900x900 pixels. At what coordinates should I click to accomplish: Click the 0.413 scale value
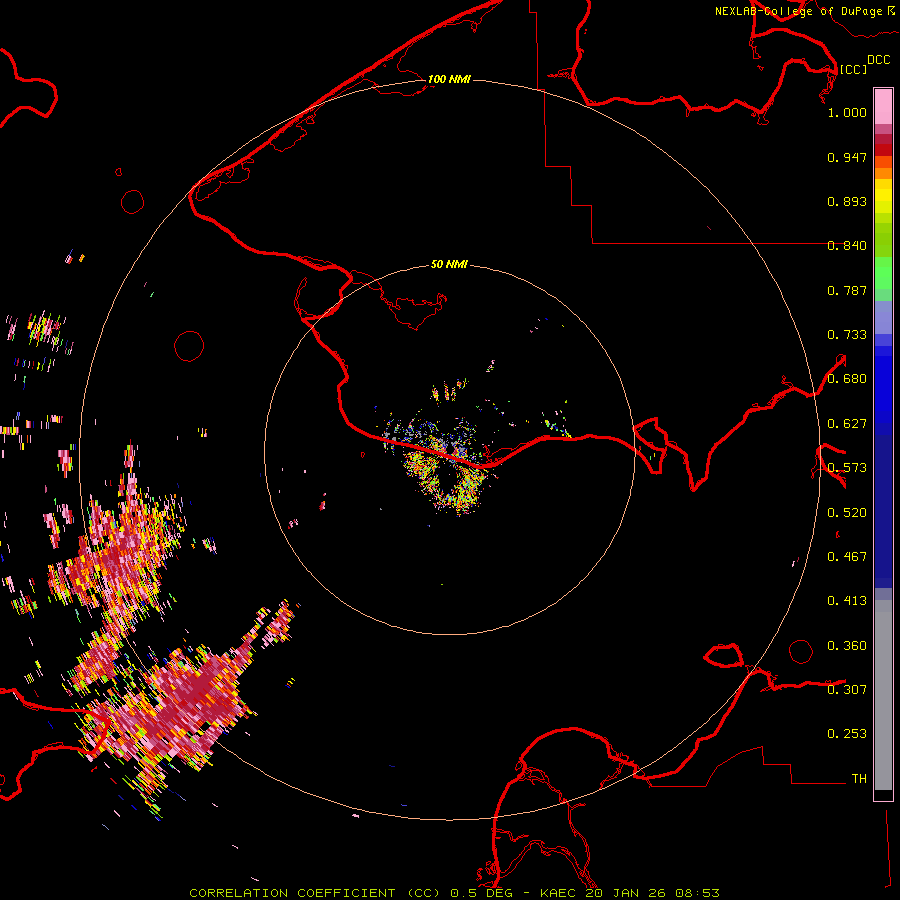coord(847,601)
